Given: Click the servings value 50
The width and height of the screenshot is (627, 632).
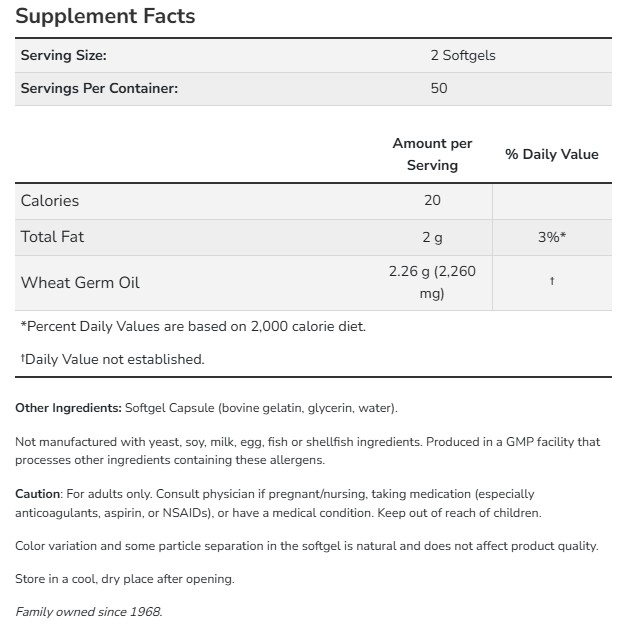Looking at the screenshot, I should tap(439, 88).
